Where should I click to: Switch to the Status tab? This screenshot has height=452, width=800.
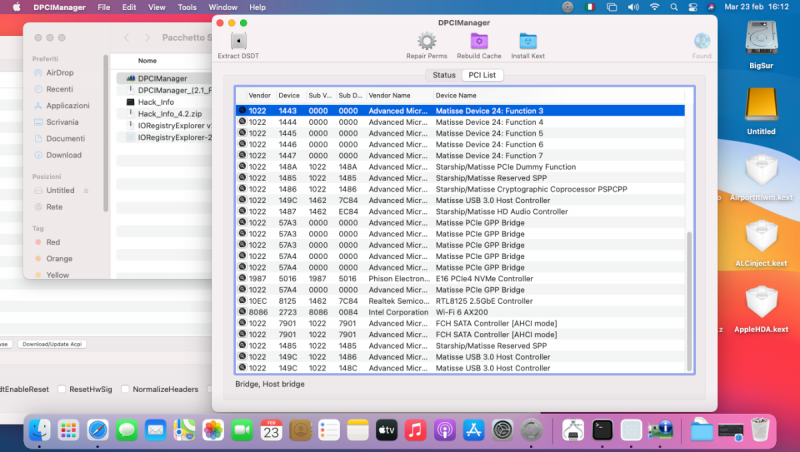[x=444, y=75]
